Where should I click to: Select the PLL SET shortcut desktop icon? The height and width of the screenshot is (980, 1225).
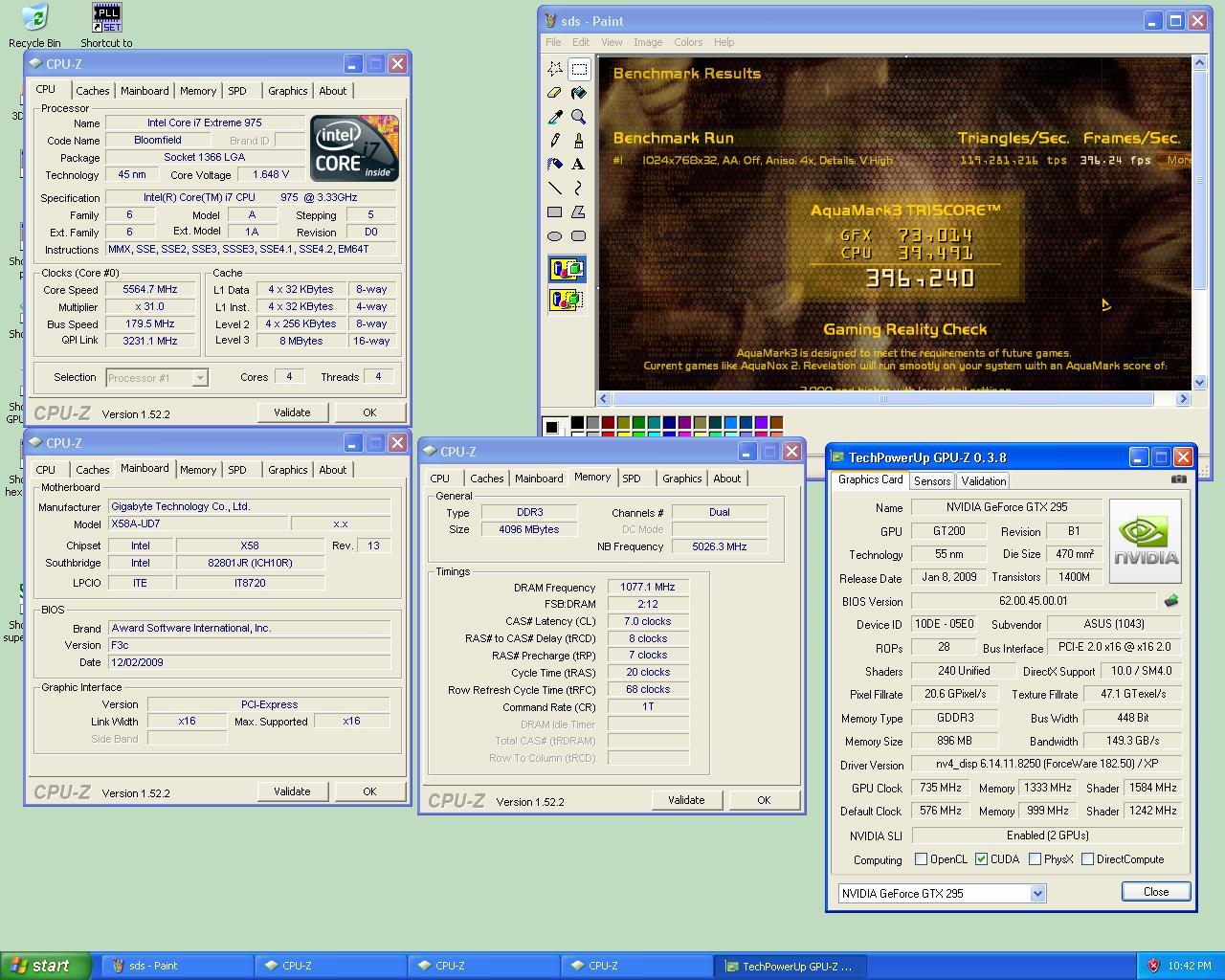[106, 25]
